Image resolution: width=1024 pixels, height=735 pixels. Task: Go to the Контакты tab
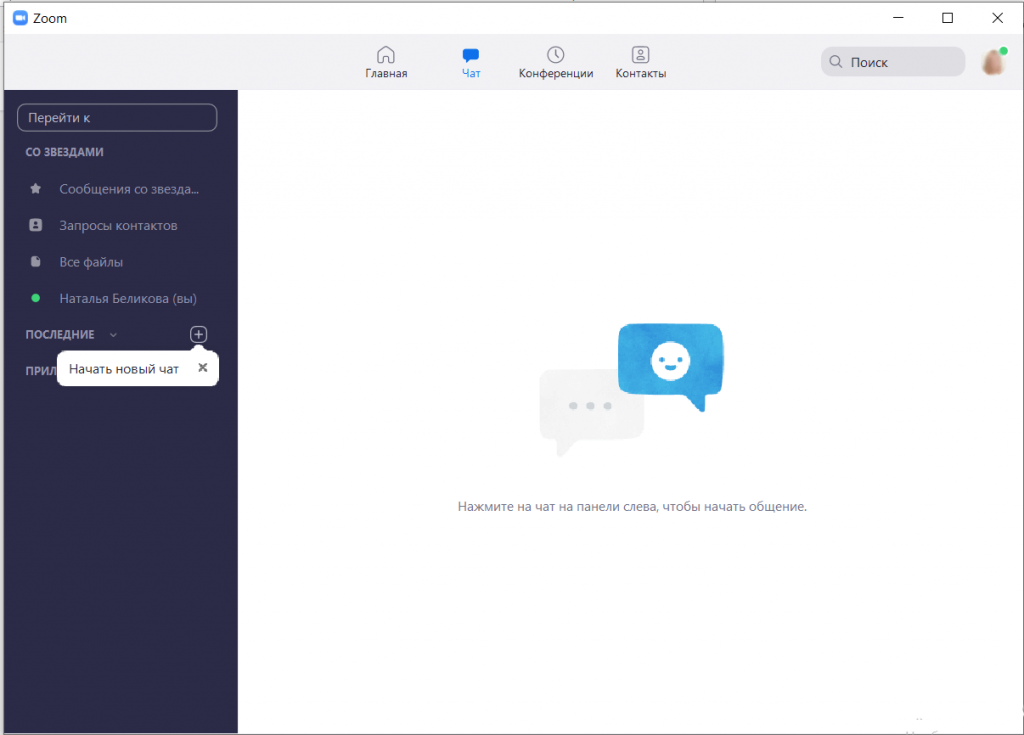pos(640,62)
